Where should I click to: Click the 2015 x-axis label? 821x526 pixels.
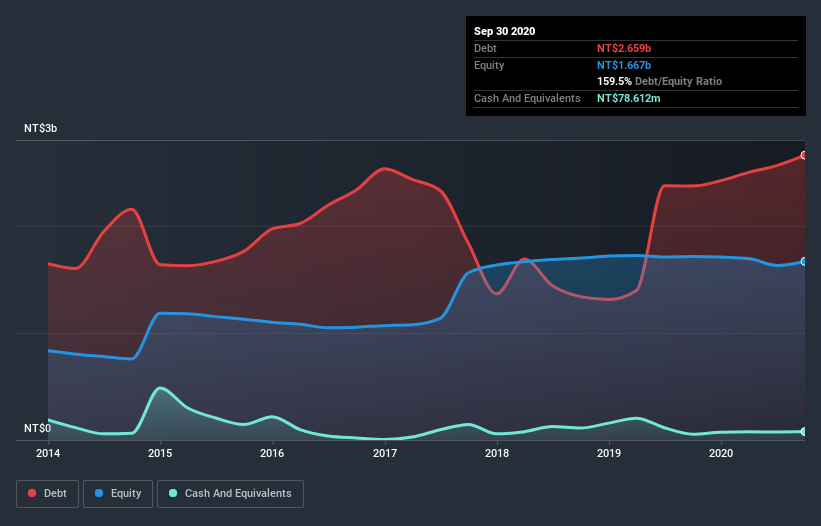(160, 453)
